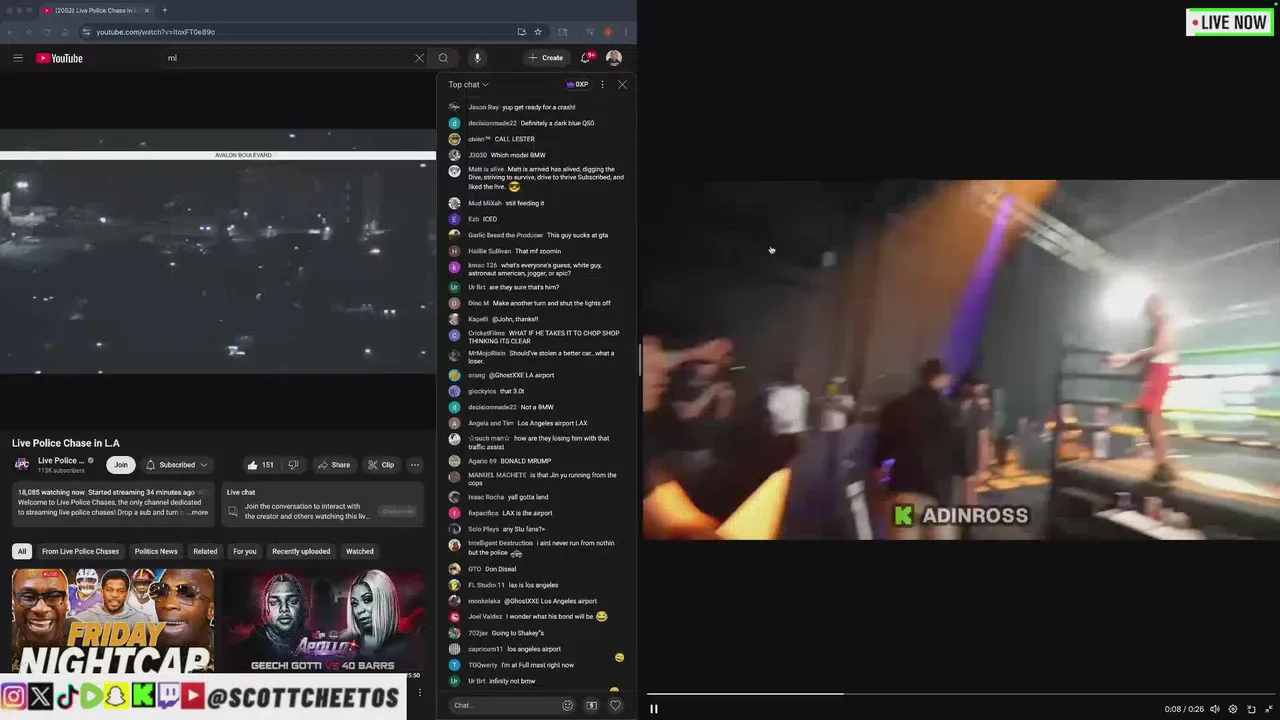The width and height of the screenshot is (1280, 720).
Task: Open the video title Live Police Chase in L.A
Action: tap(66, 443)
